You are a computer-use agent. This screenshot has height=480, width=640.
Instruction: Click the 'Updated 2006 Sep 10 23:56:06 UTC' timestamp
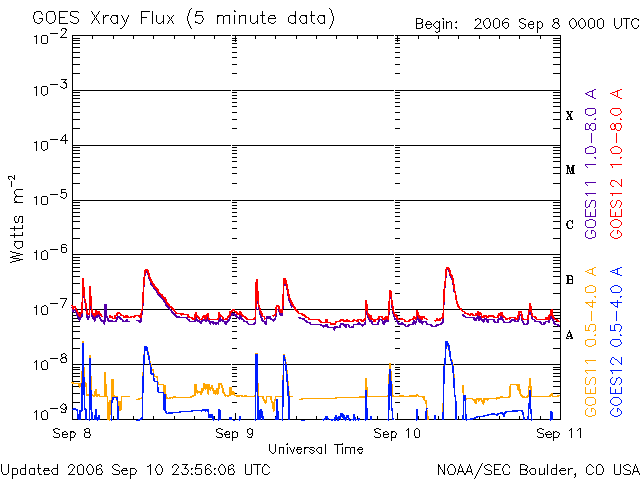pos(135,469)
